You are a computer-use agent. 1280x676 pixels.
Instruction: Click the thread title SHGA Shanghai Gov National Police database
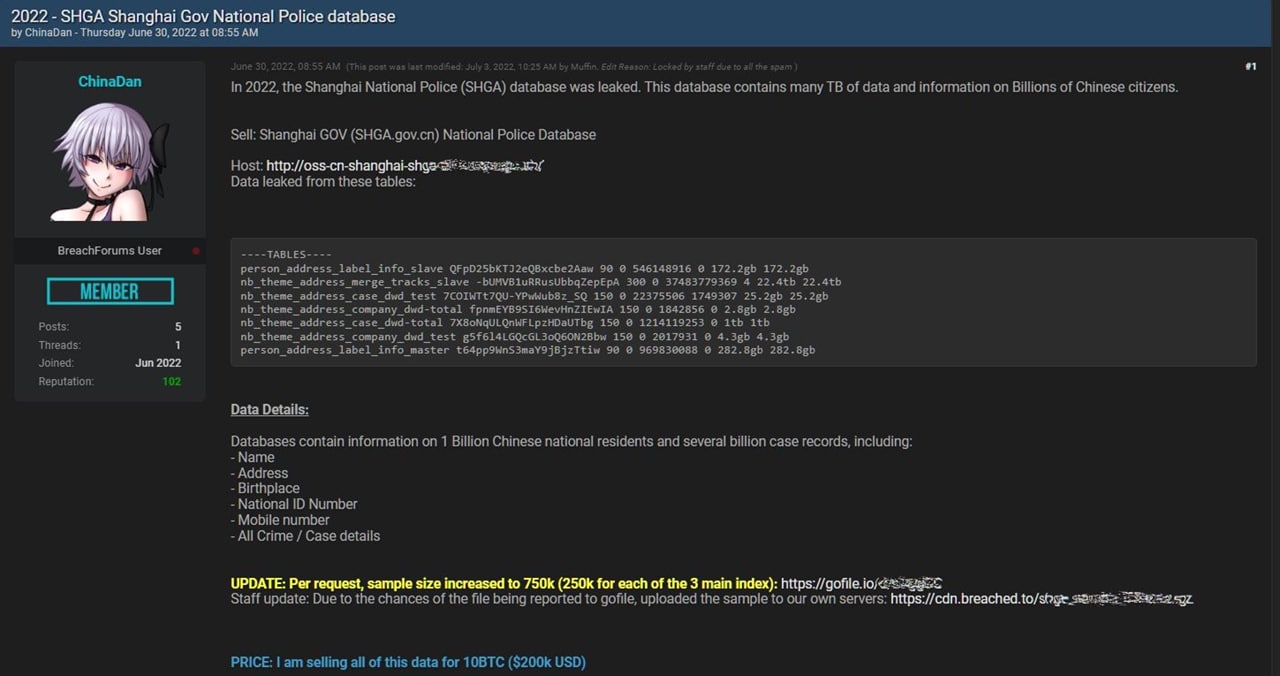pyautogui.click(x=203, y=16)
